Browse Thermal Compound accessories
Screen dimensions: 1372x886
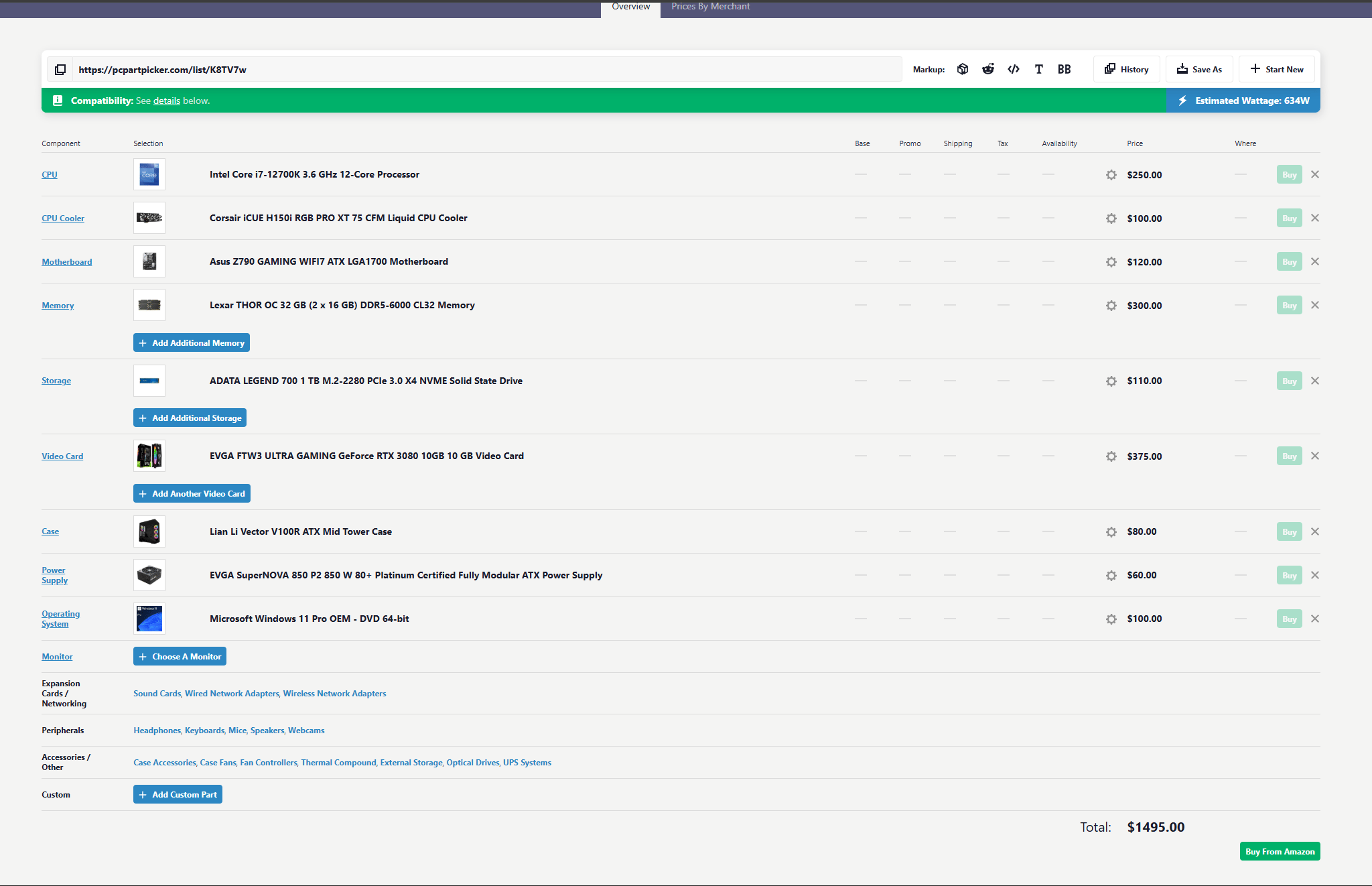click(338, 762)
